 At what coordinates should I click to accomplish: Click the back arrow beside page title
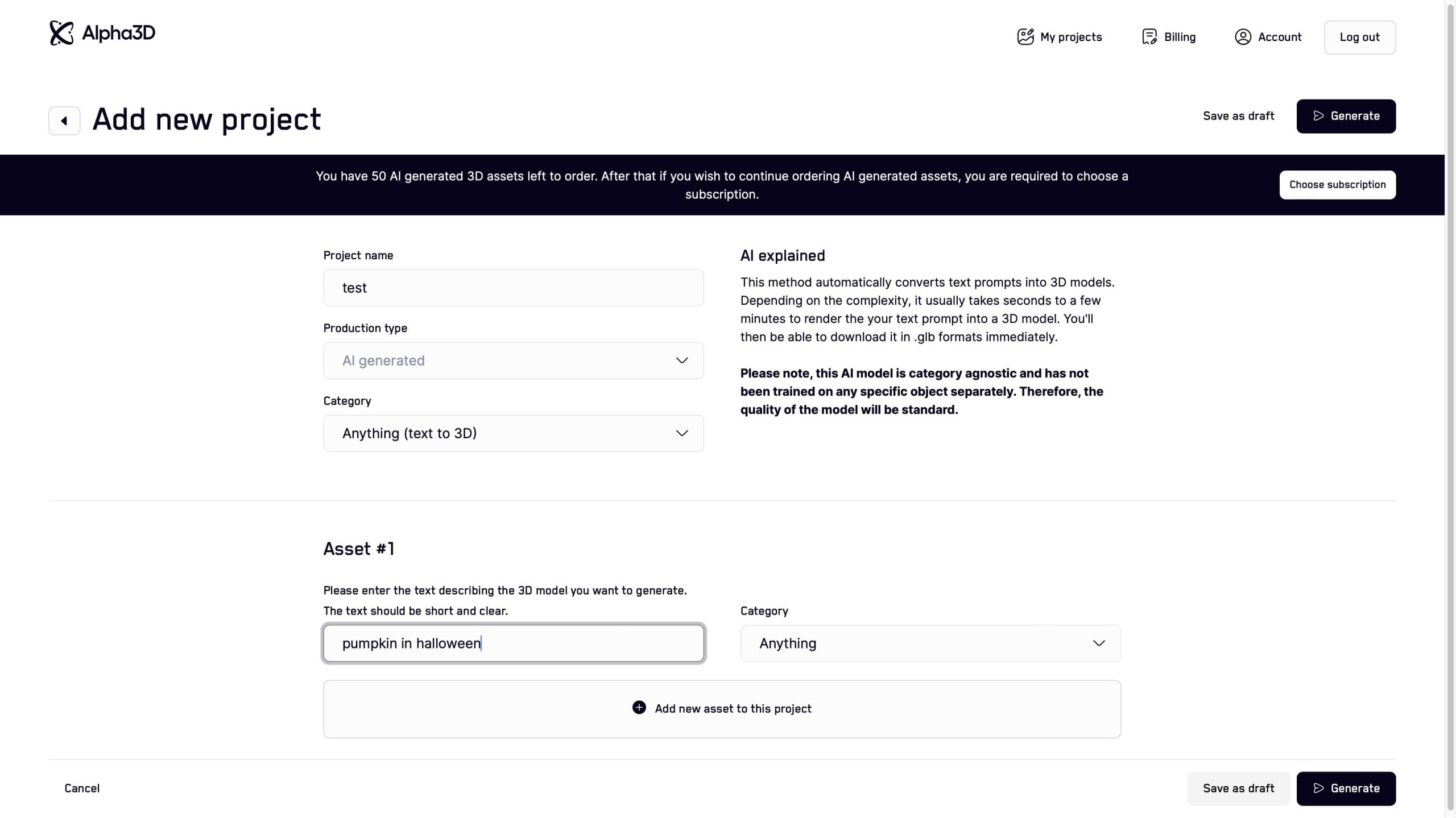(x=64, y=121)
